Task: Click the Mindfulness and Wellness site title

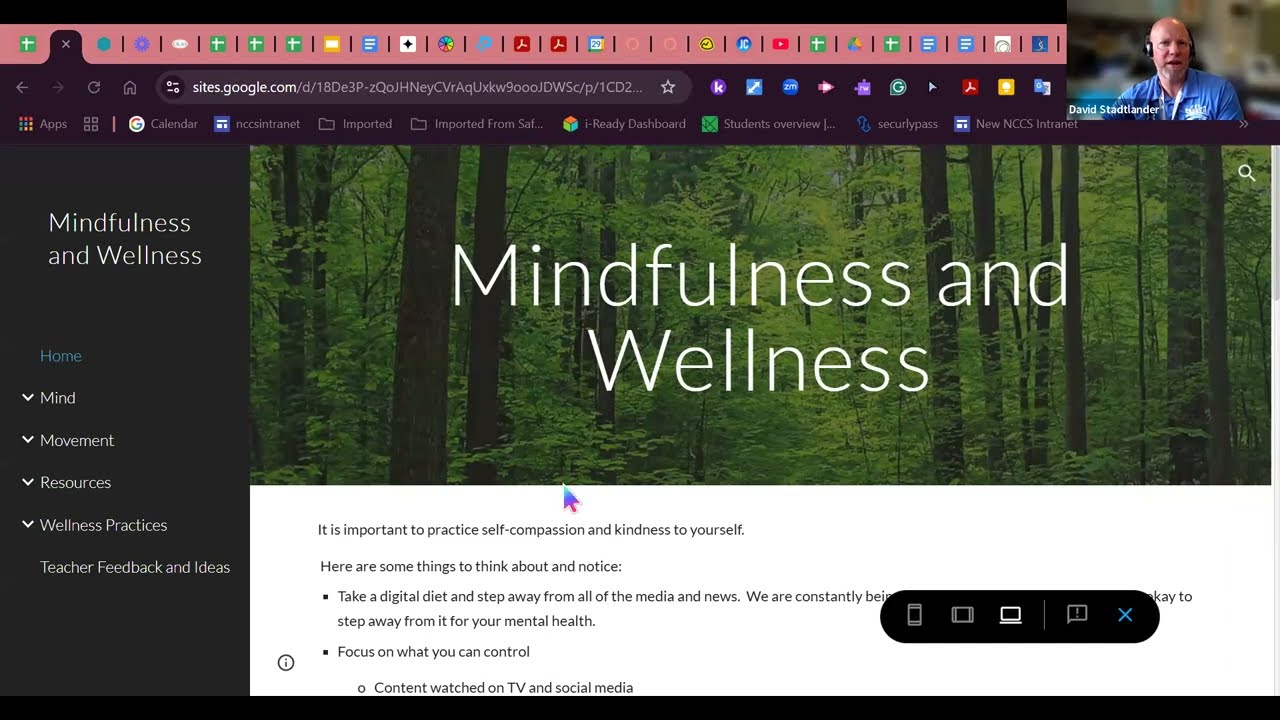Action: 125,239
